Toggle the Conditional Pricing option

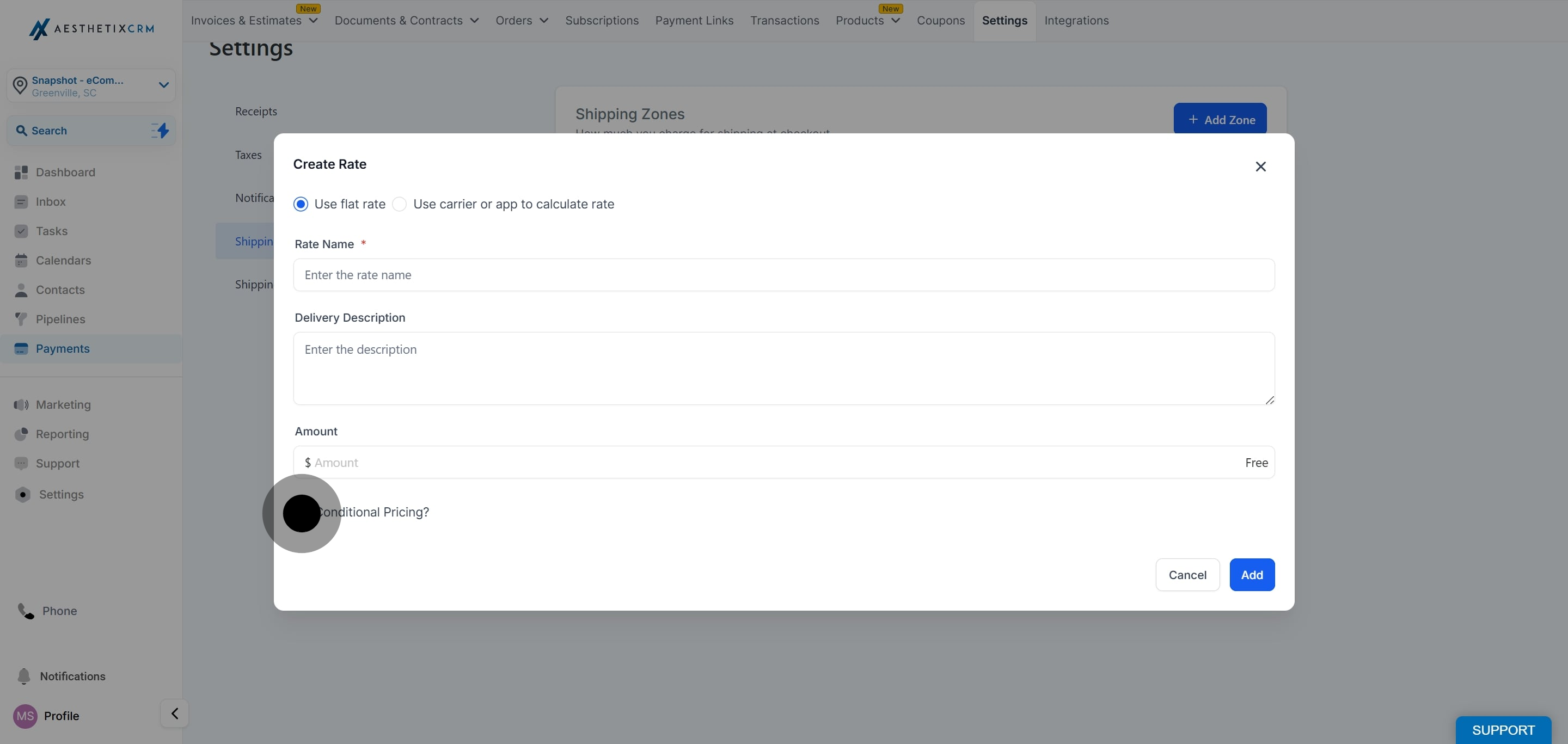(x=302, y=513)
